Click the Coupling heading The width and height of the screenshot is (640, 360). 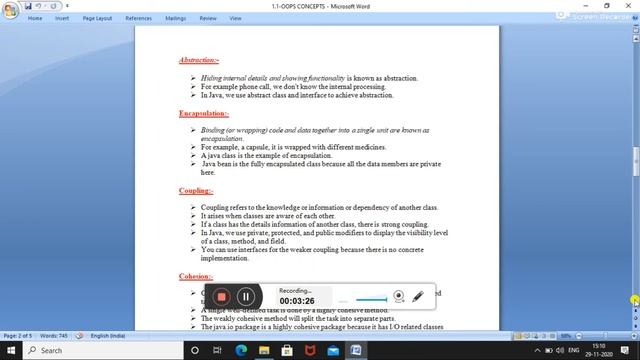[x=196, y=191]
